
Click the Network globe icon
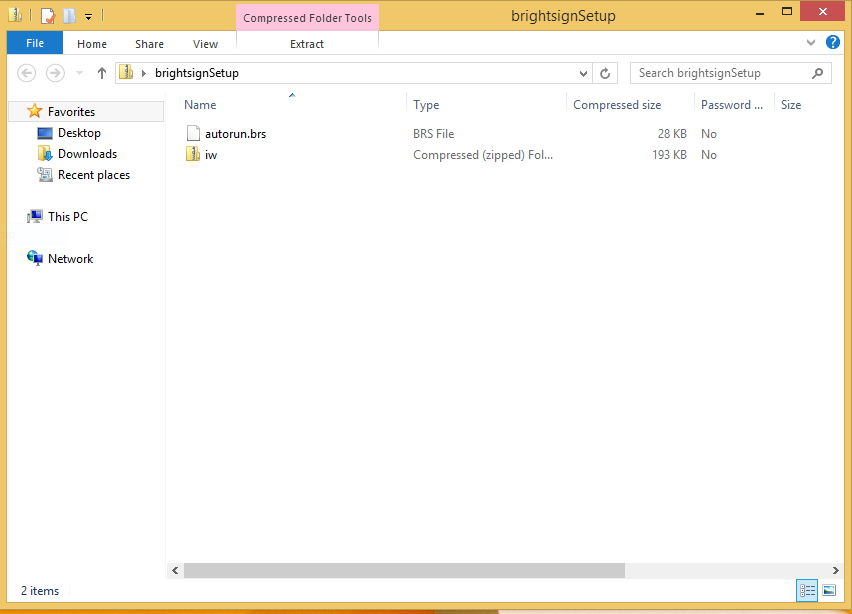click(x=35, y=258)
